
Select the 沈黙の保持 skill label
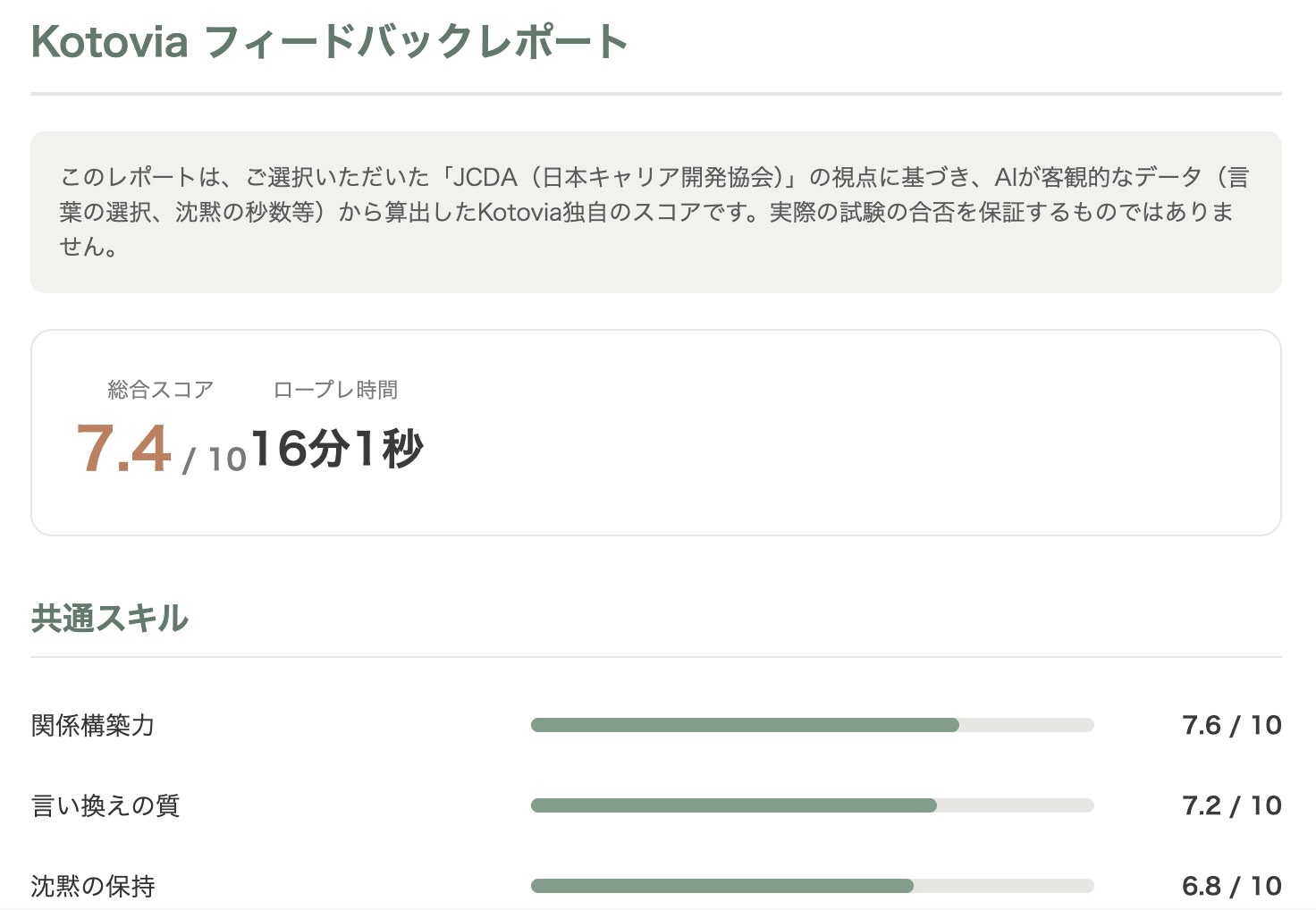click(92, 886)
